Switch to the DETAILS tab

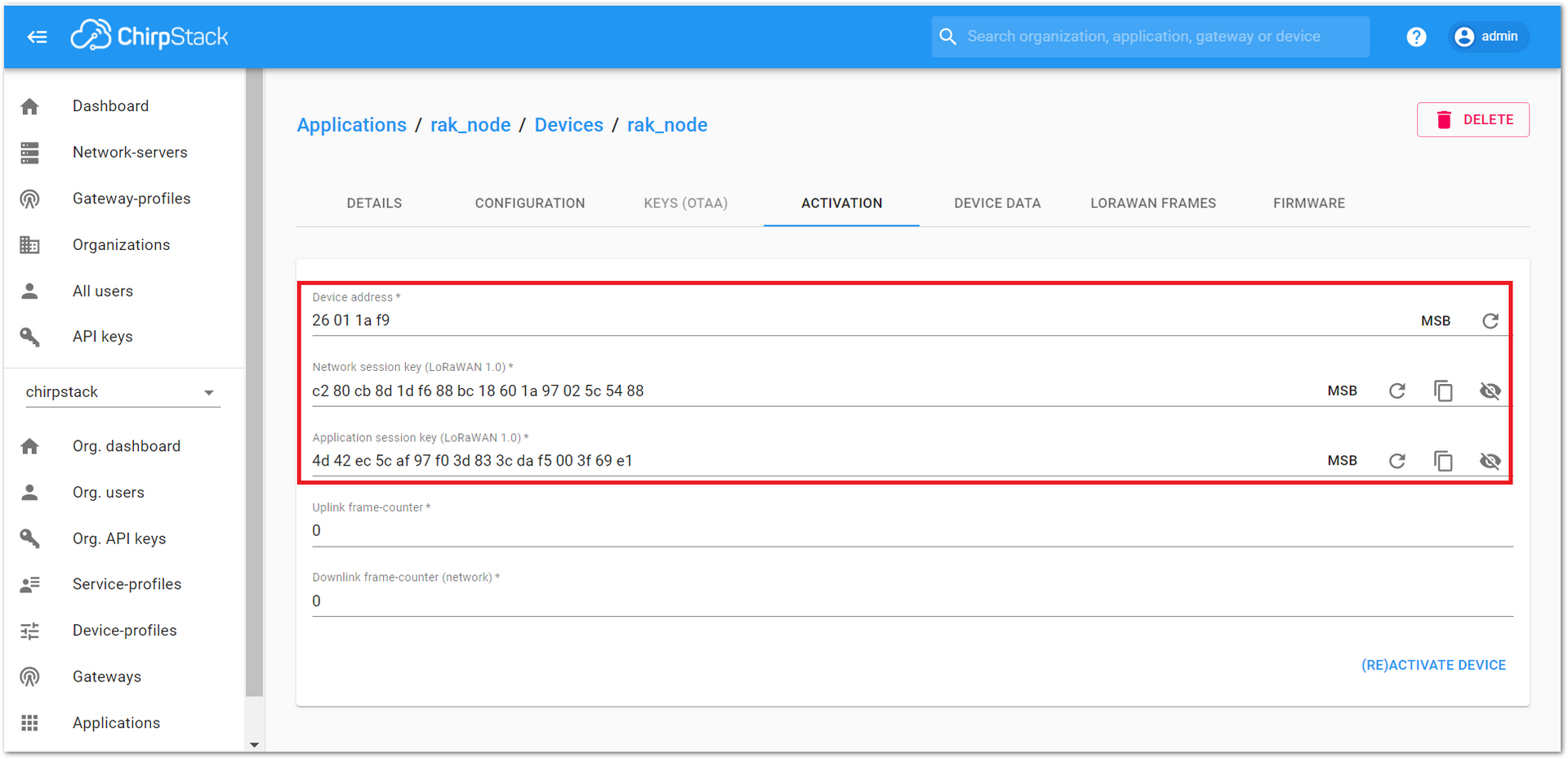(374, 203)
